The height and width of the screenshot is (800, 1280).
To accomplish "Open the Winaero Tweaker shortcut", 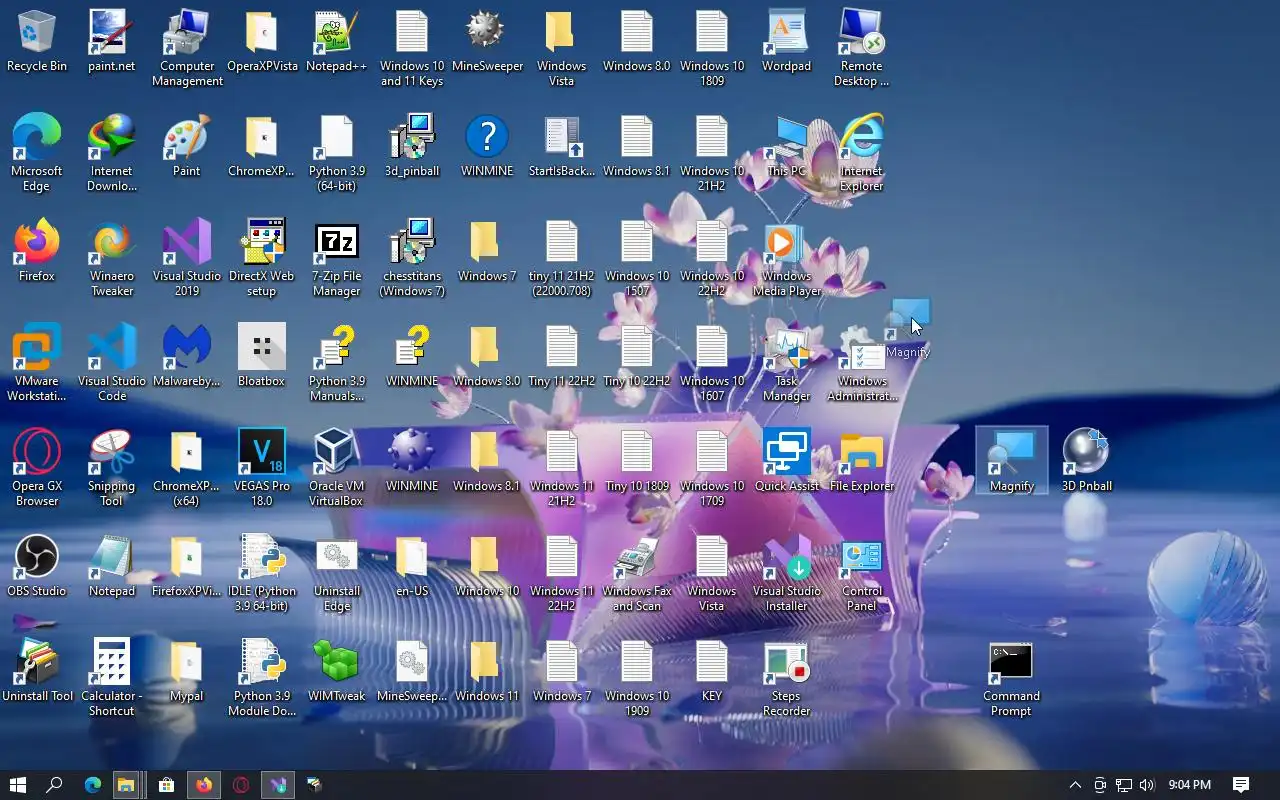I will 112,258.
